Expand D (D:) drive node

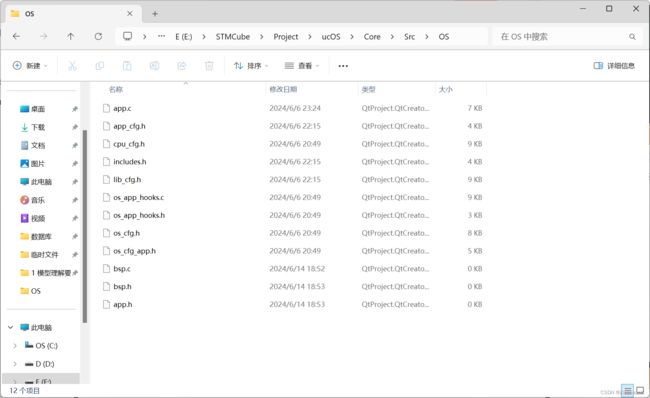tap(15, 364)
